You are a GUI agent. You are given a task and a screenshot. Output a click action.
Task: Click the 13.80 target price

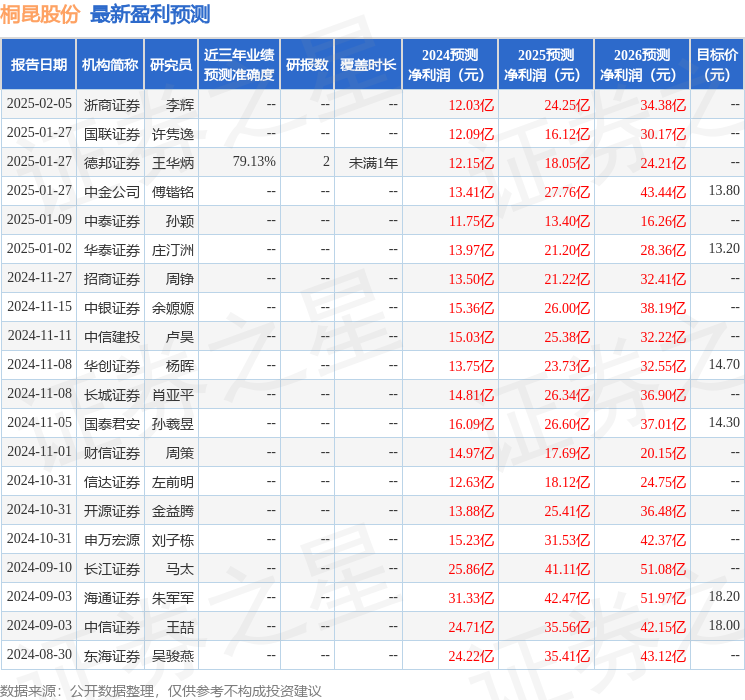point(724,191)
